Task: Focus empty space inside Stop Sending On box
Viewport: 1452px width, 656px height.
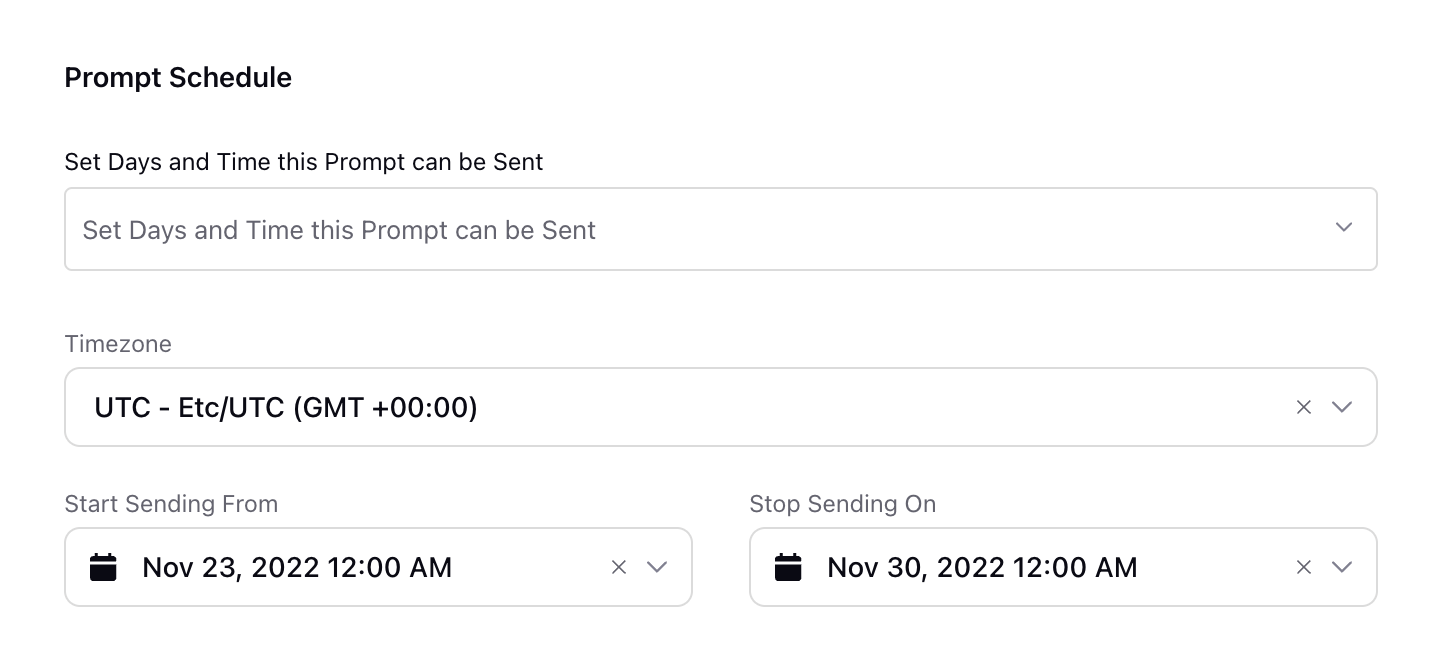Action: tap(1215, 567)
